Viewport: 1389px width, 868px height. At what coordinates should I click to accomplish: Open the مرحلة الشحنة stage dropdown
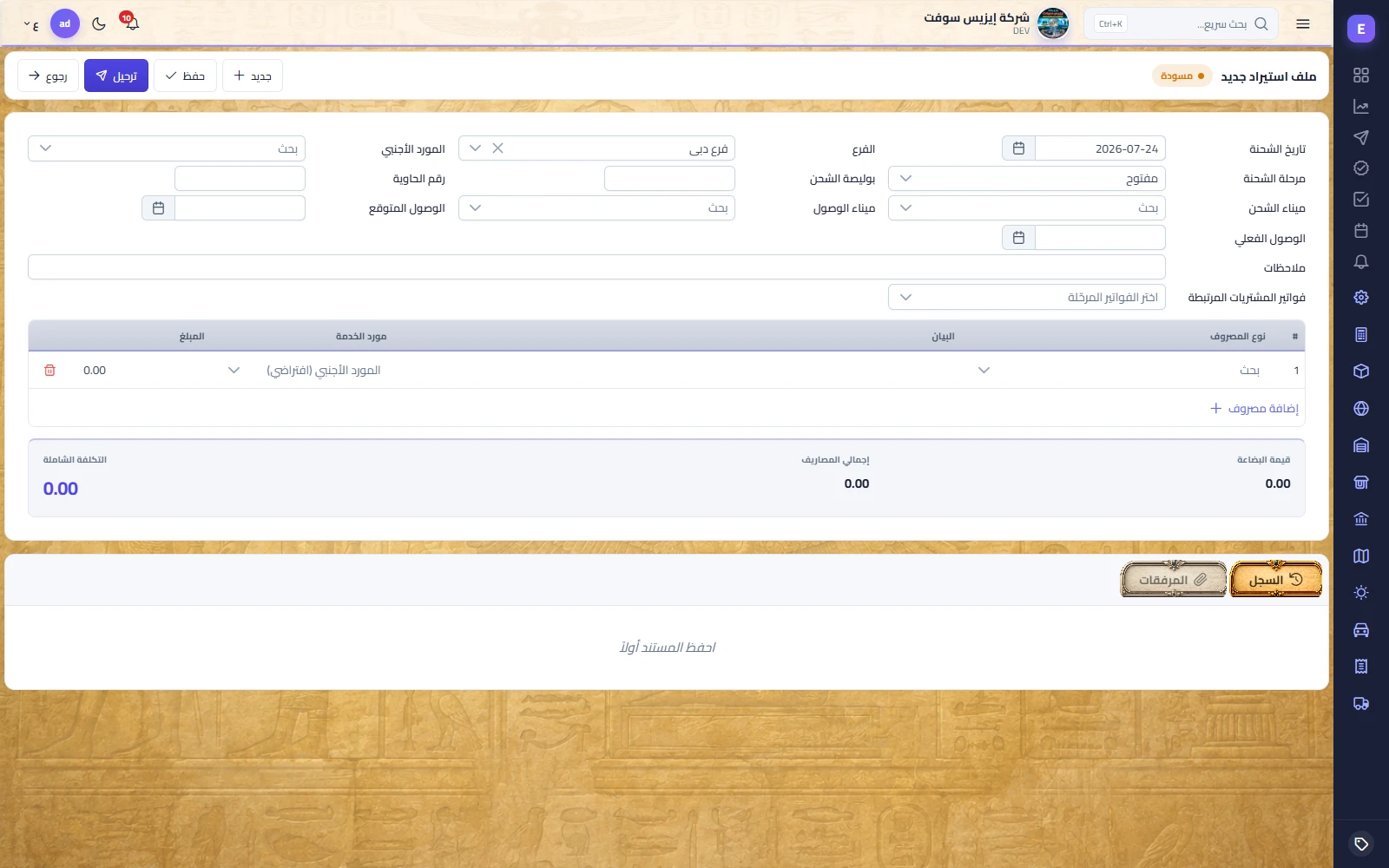click(1027, 179)
